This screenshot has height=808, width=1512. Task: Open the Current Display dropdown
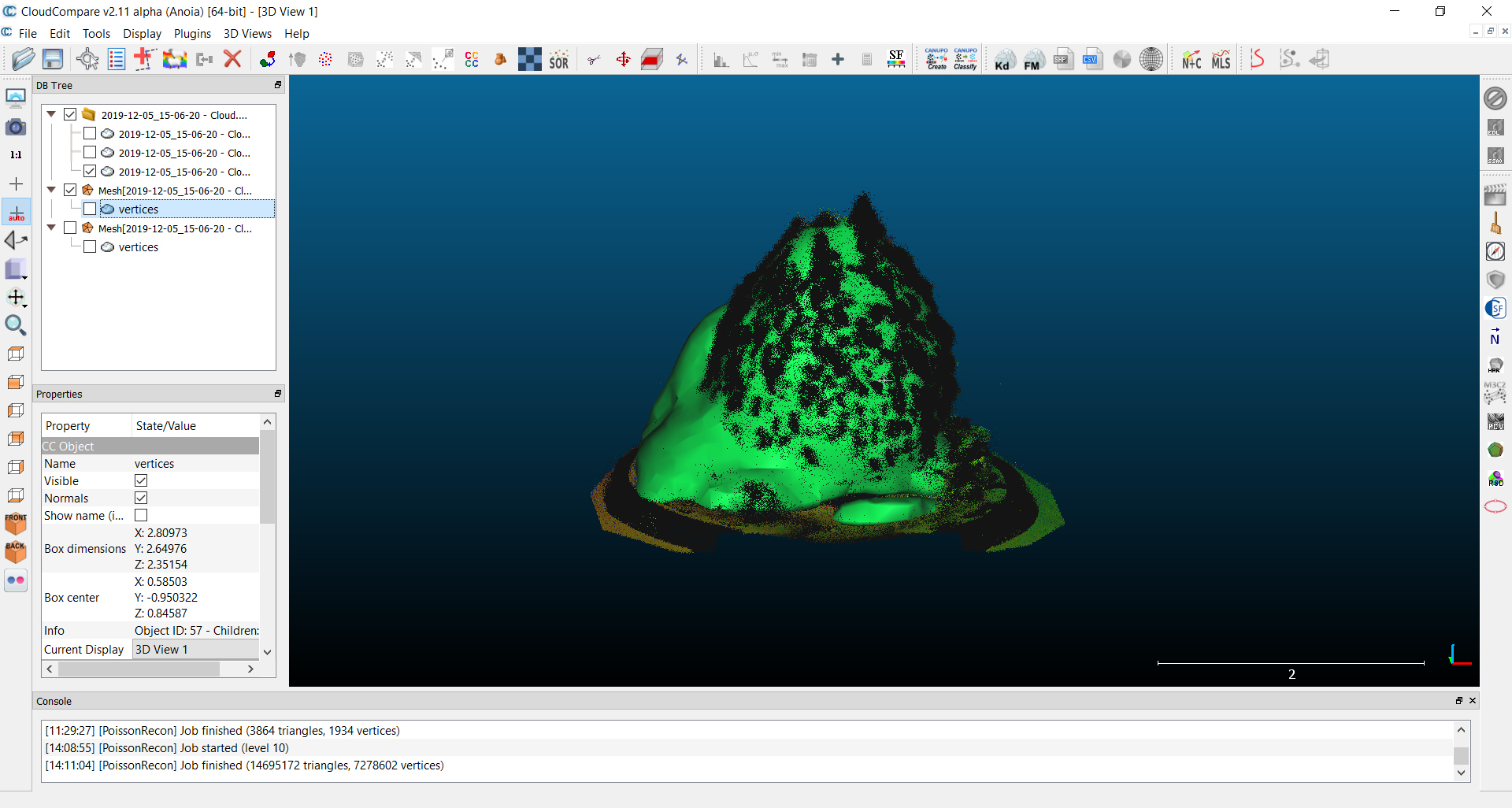[x=195, y=650]
